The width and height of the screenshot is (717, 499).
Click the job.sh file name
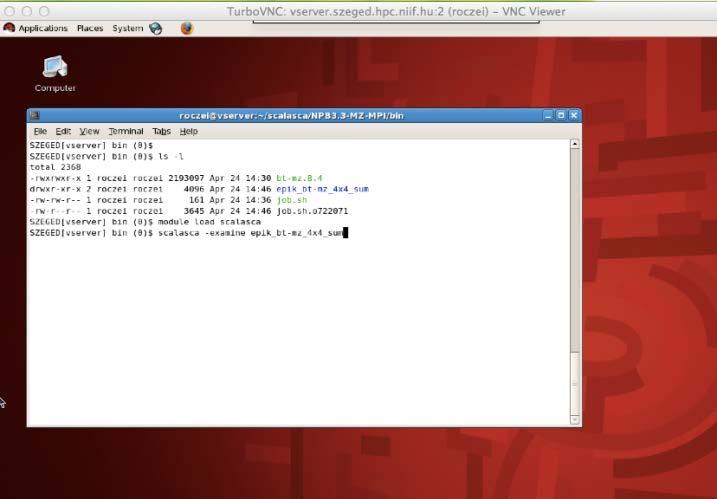click(292, 200)
